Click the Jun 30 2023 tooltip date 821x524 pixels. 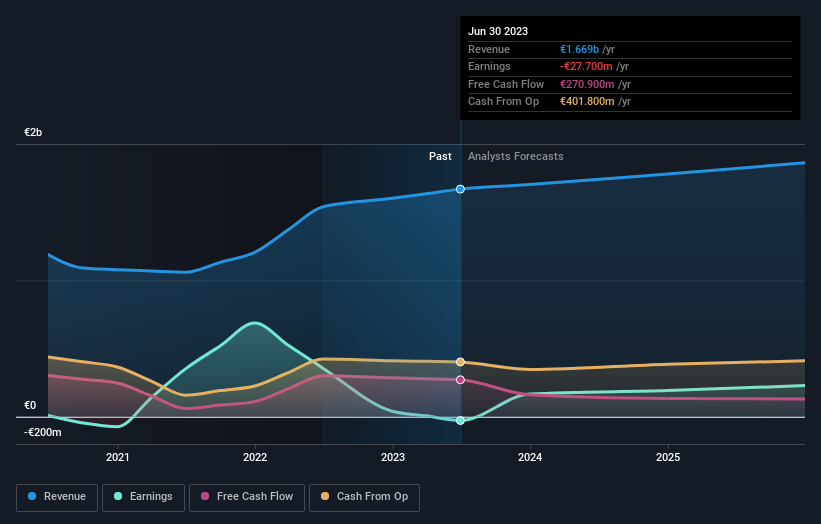coord(498,31)
